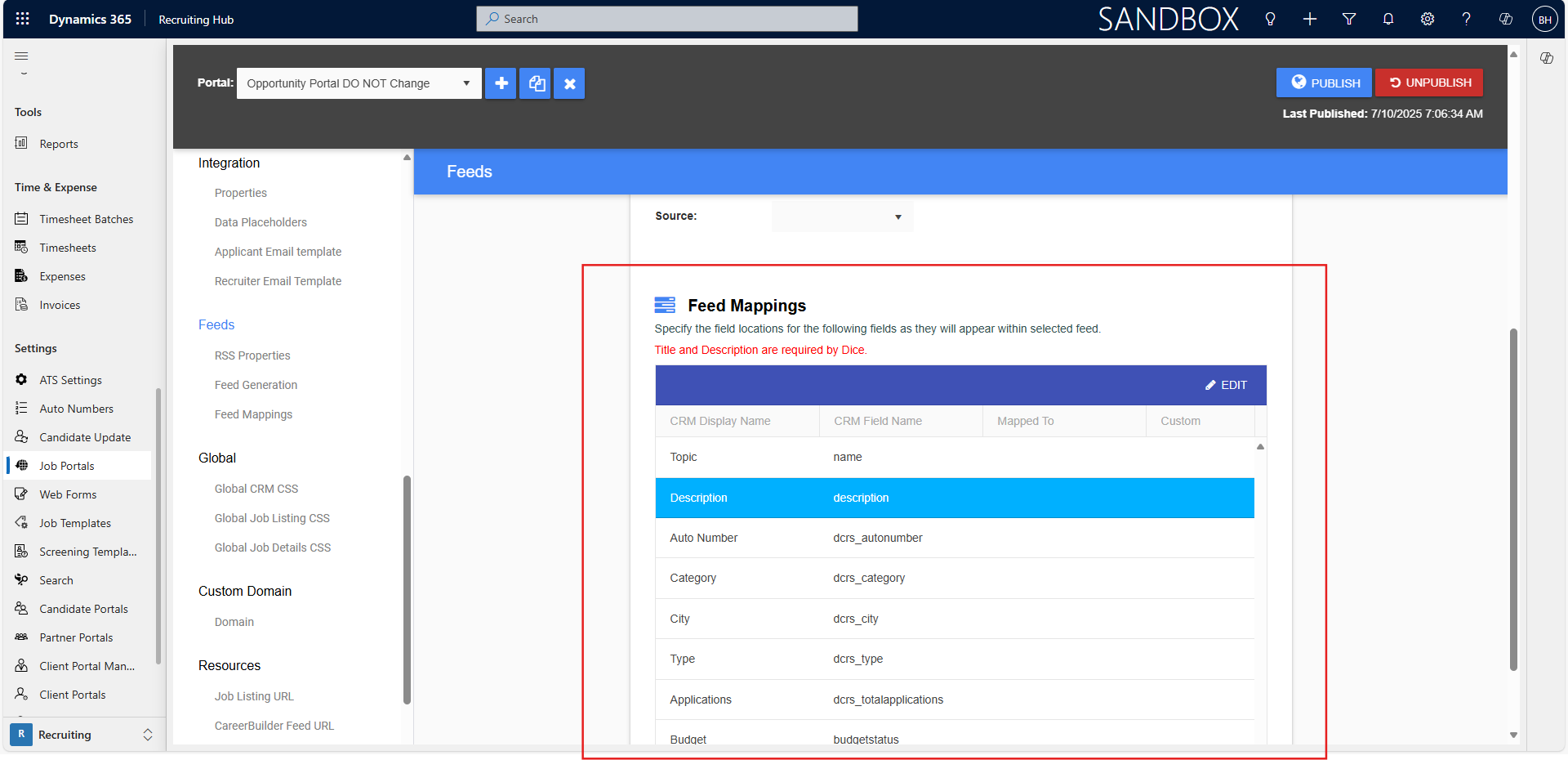
Task: Open Client Portal Management in sidebar
Action: pyautogui.click(x=87, y=666)
